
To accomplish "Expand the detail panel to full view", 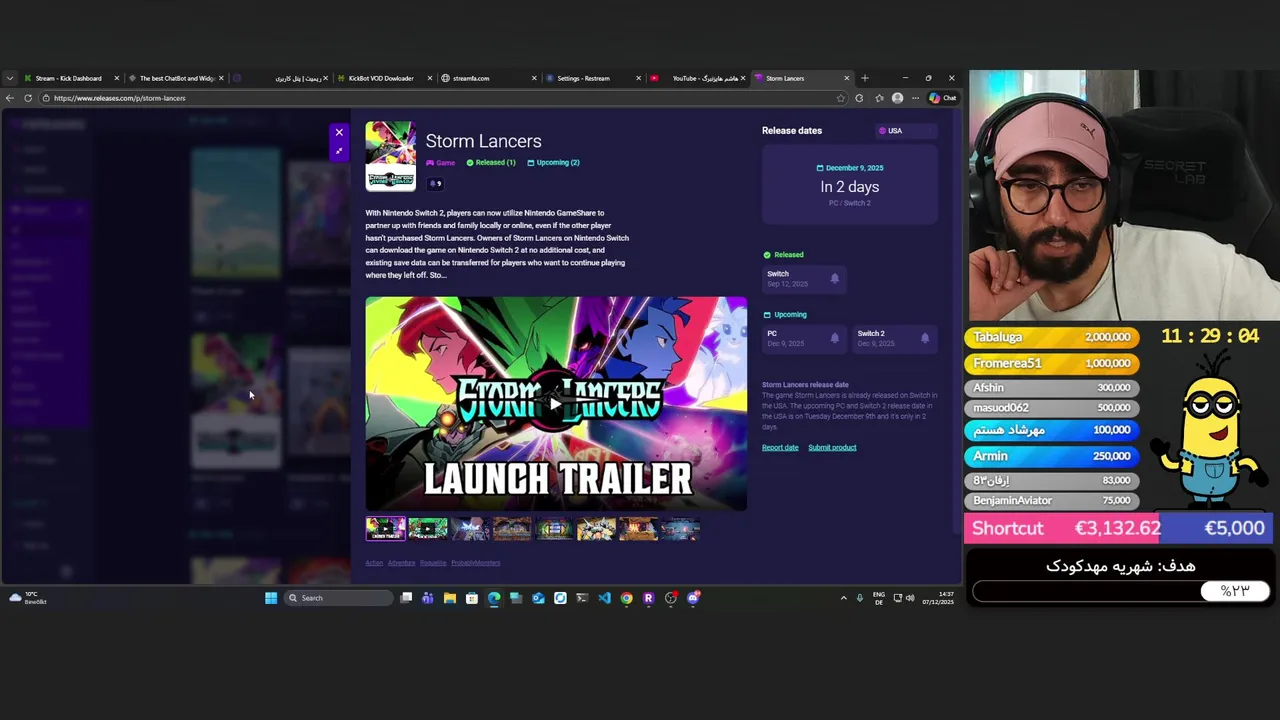I will pos(339,151).
